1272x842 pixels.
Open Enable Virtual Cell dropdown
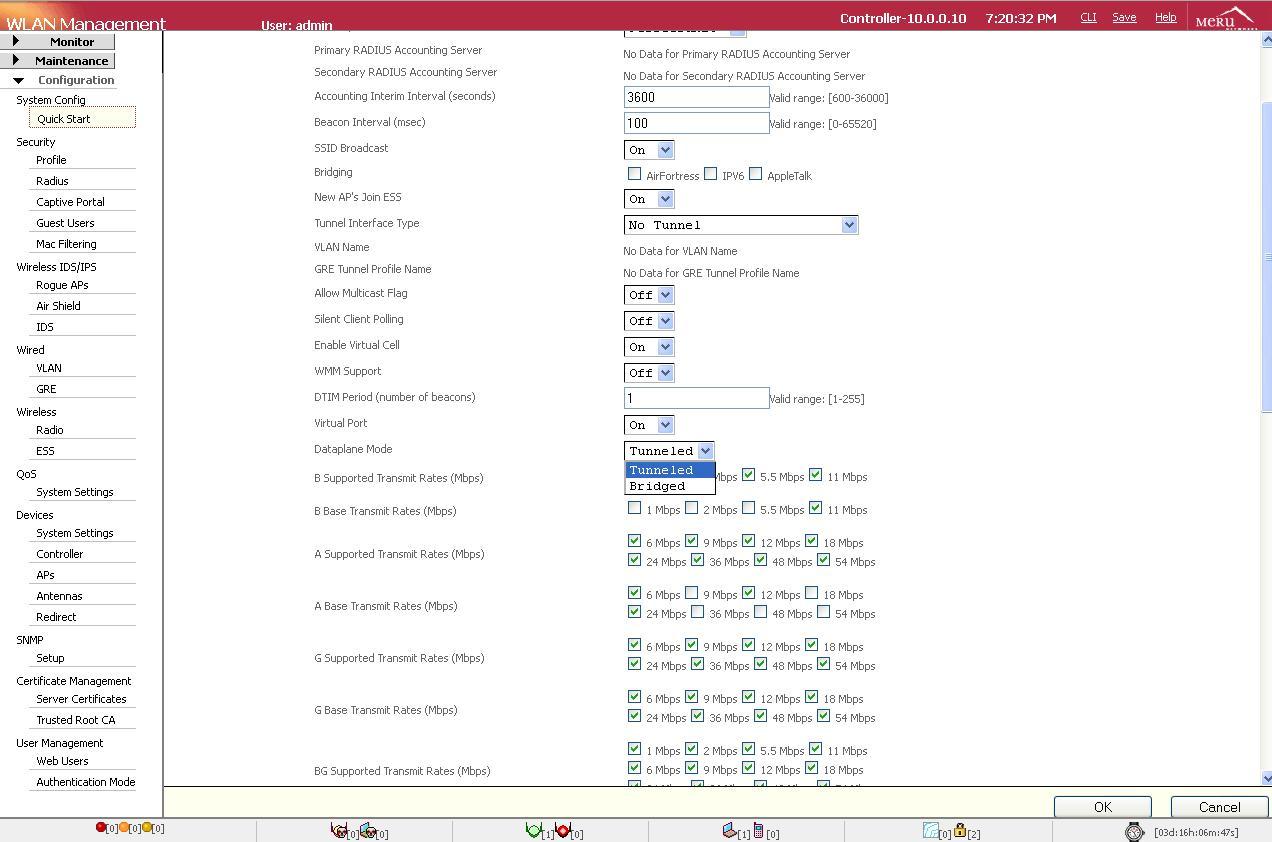[649, 347]
